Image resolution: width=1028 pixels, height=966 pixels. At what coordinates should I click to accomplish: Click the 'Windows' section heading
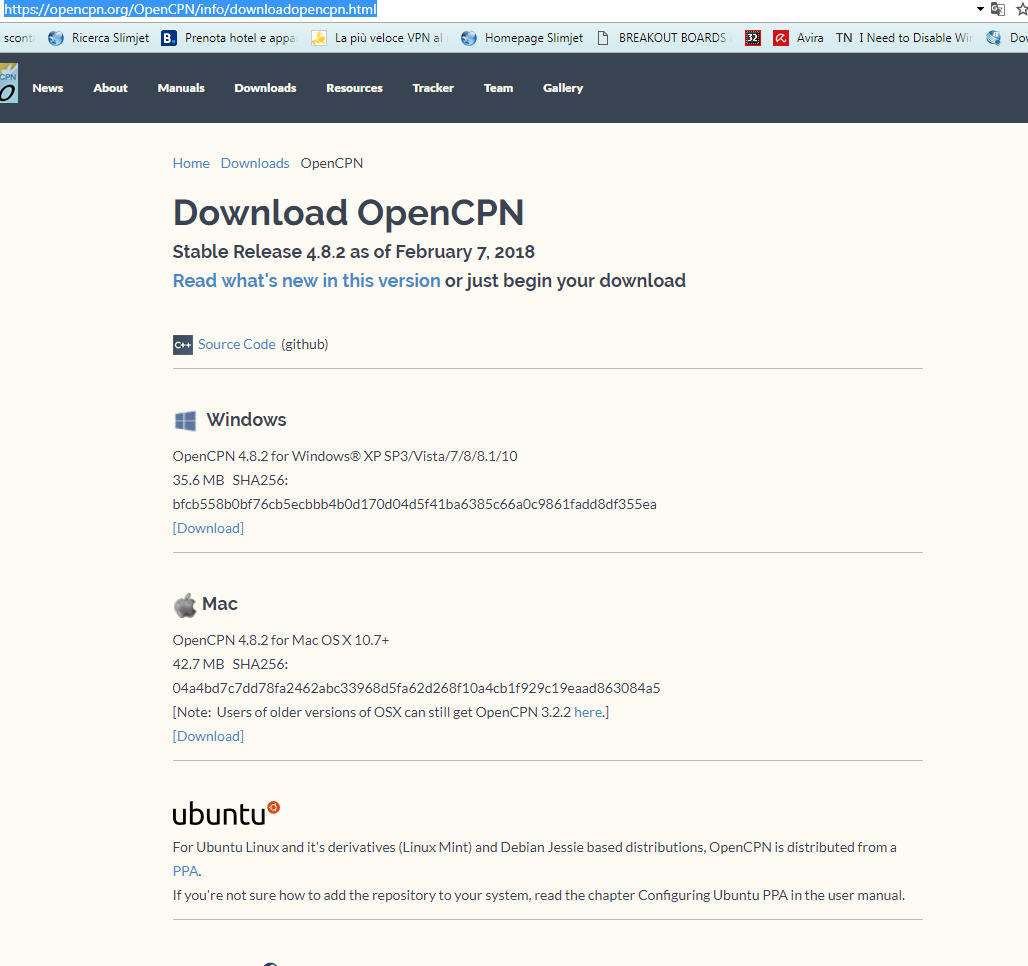click(247, 420)
